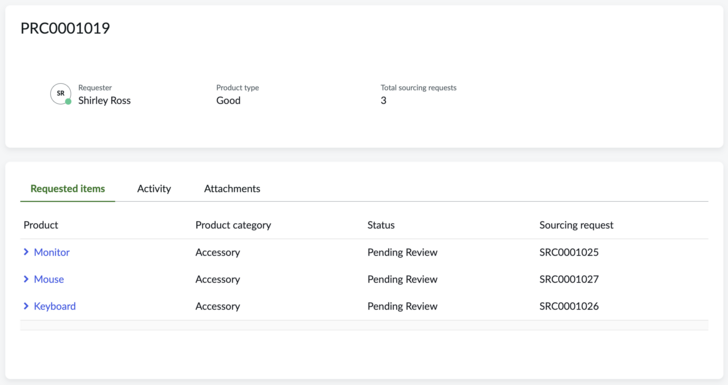The width and height of the screenshot is (728, 385).
Task: Click the Product column header
Action: [x=41, y=225]
